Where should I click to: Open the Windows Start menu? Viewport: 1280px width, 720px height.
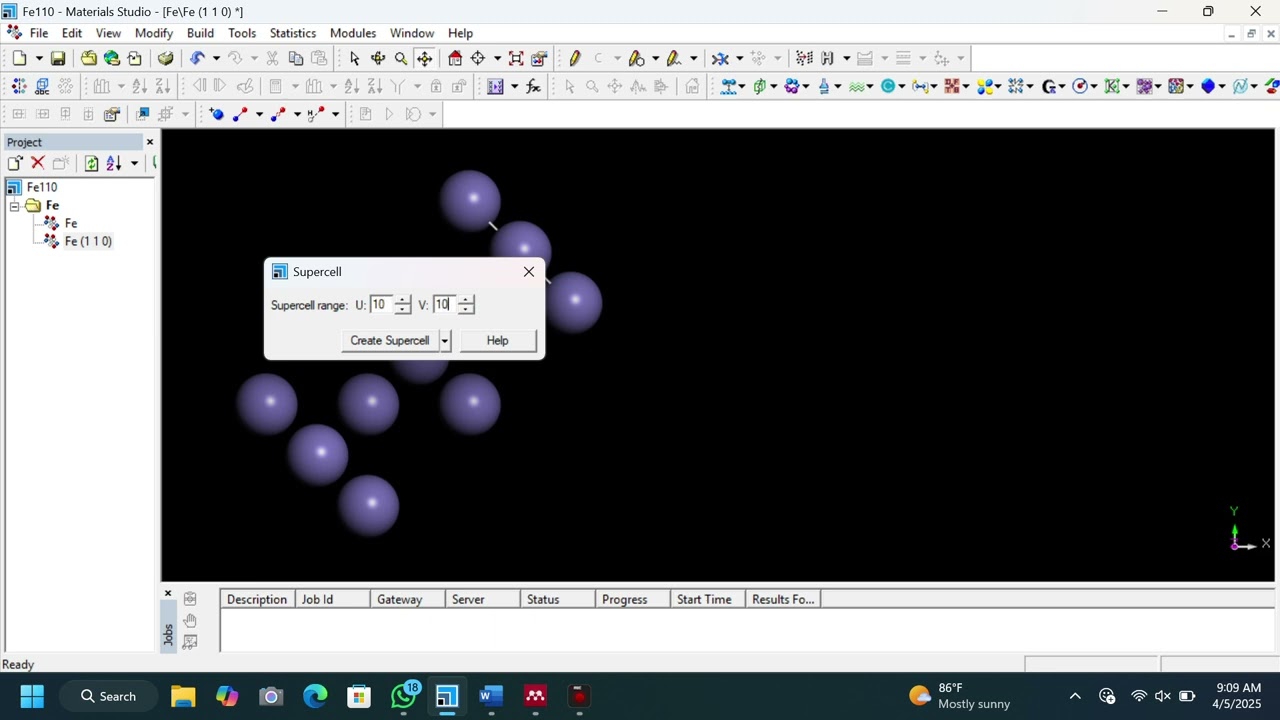pos(32,696)
